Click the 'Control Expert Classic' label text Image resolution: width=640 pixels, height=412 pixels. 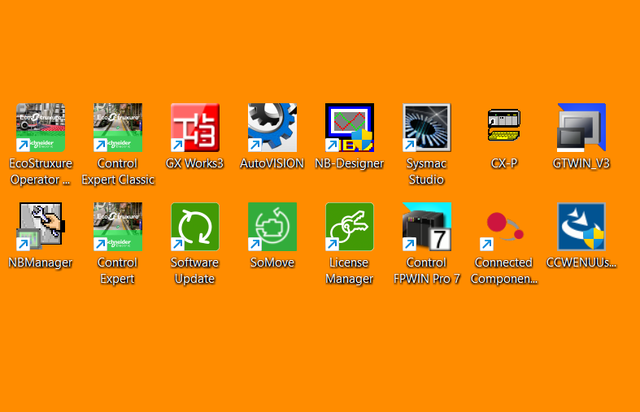pos(118,171)
